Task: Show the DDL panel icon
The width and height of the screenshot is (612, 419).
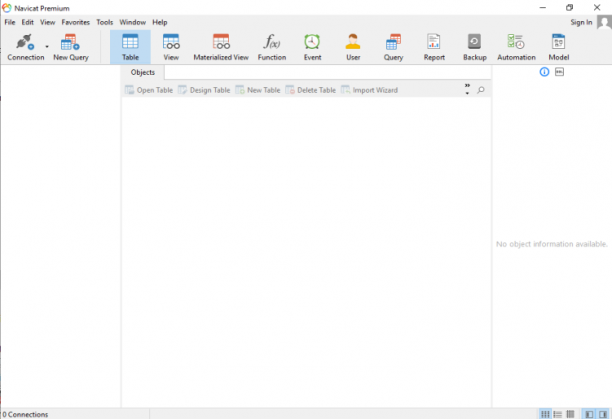Action: tap(559, 72)
